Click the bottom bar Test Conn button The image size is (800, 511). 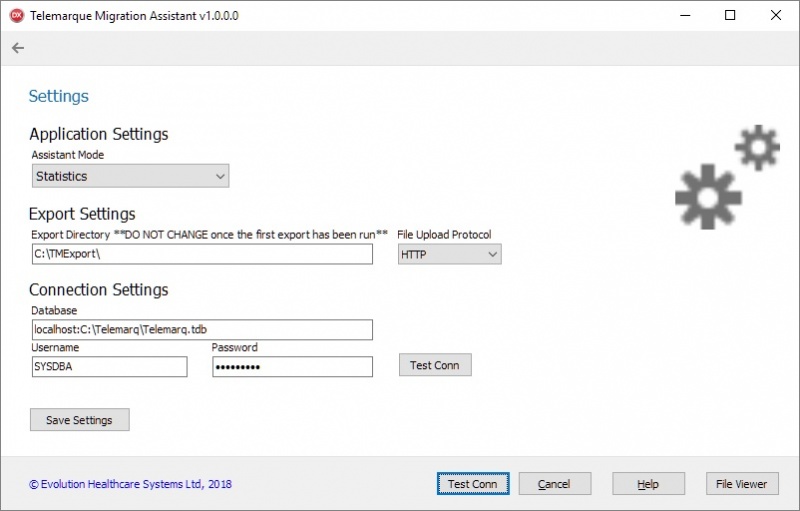pos(473,484)
